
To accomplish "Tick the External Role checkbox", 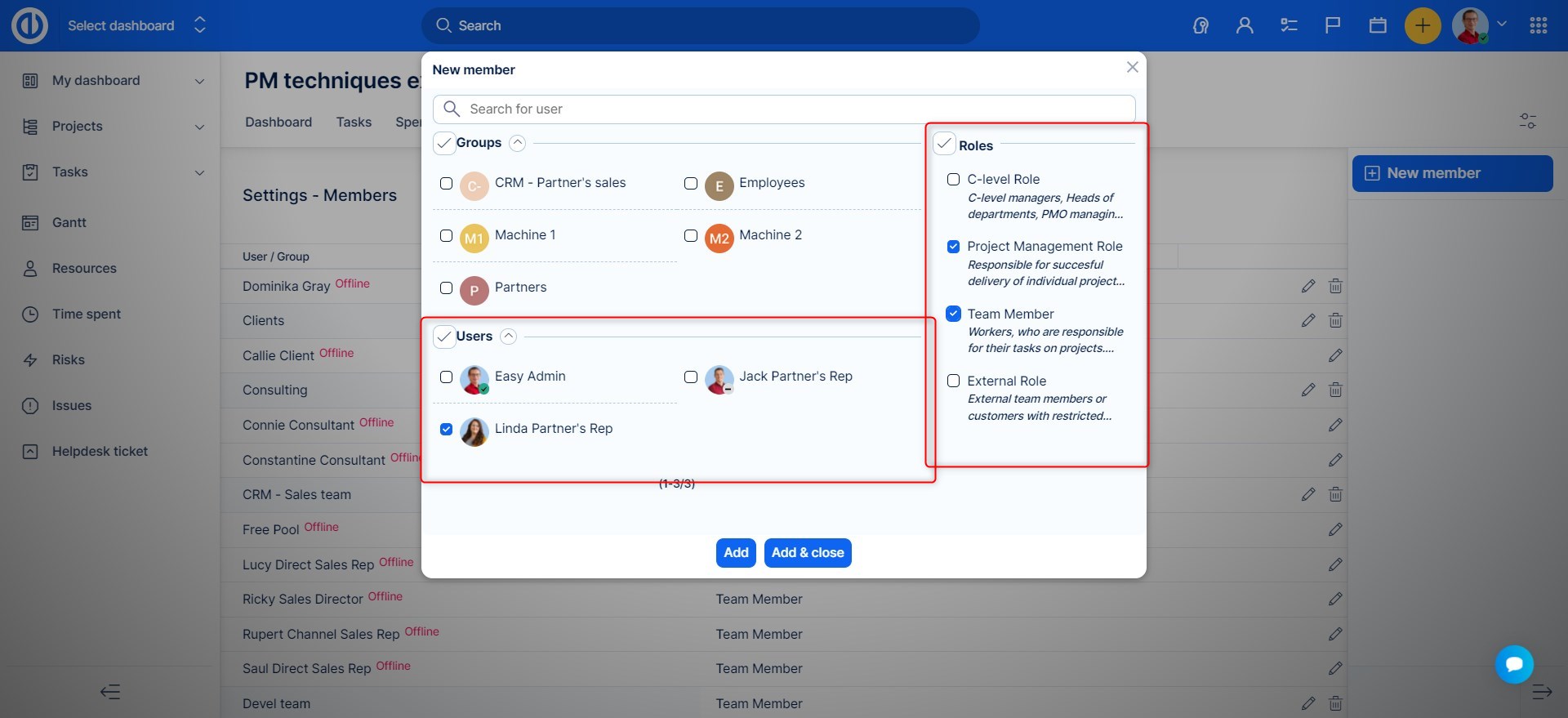I will pyautogui.click(x=953, y=381).
